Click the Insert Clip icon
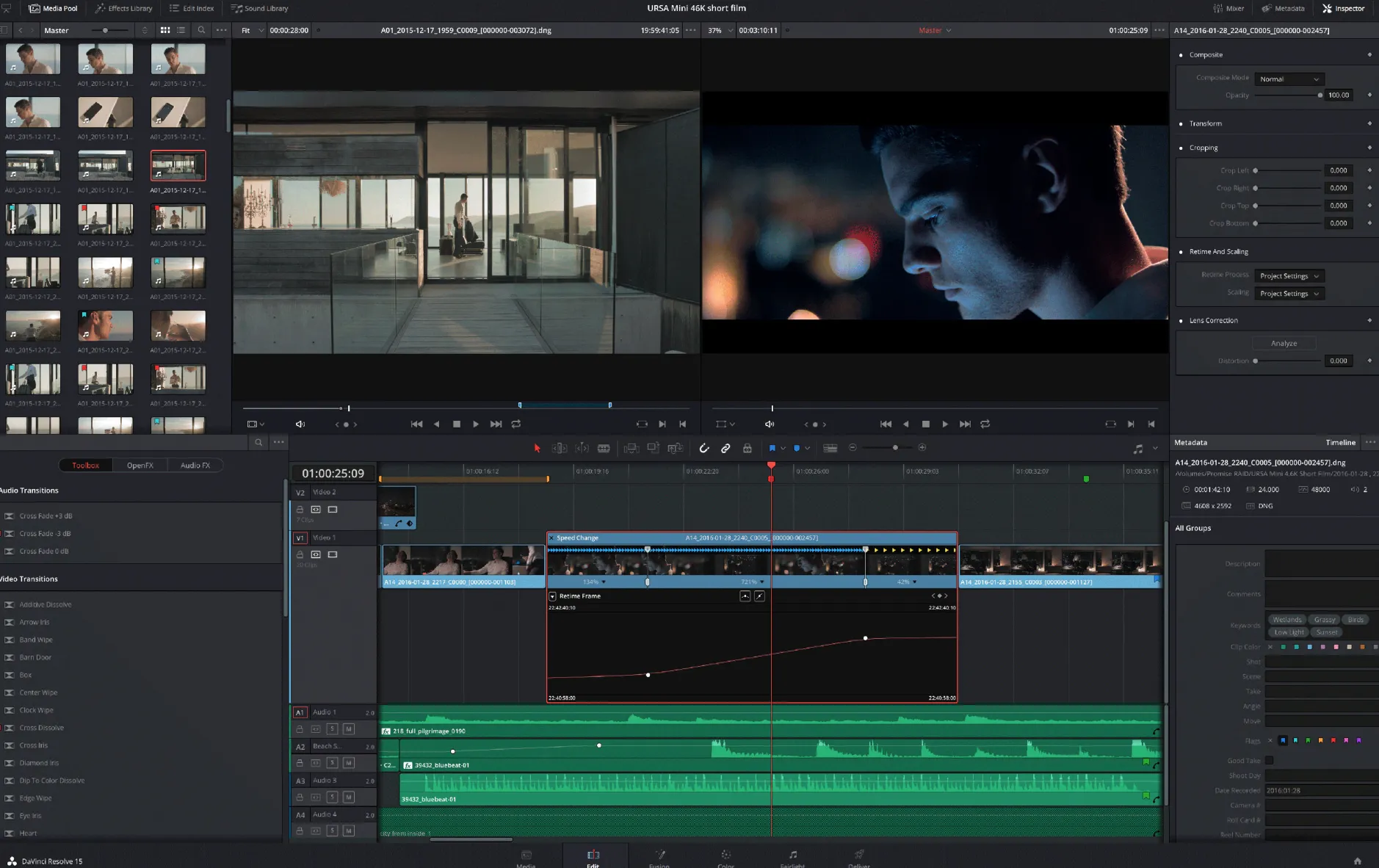This screenshot has width=1379, height=868. [x=631, y=448]
